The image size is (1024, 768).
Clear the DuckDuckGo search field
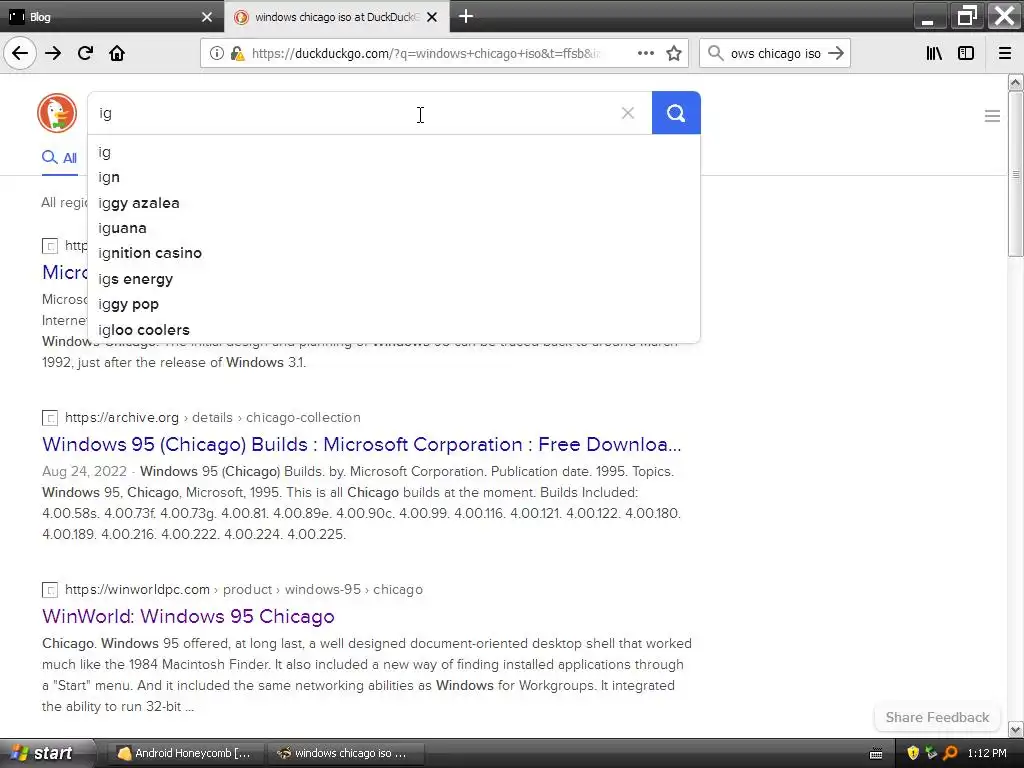point(628,113)
